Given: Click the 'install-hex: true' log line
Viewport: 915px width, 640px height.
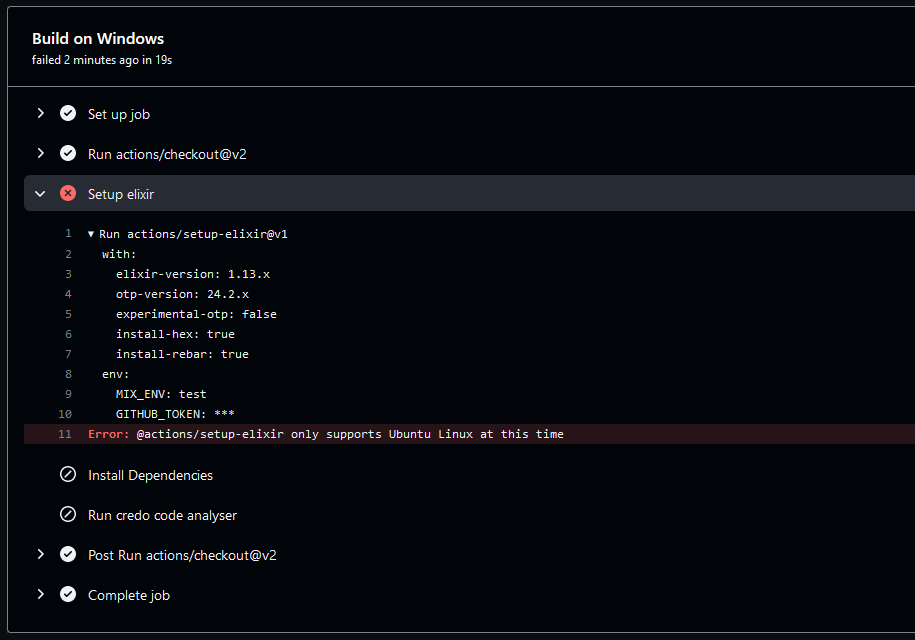Looking at the screenshot, I should (175, 334).
